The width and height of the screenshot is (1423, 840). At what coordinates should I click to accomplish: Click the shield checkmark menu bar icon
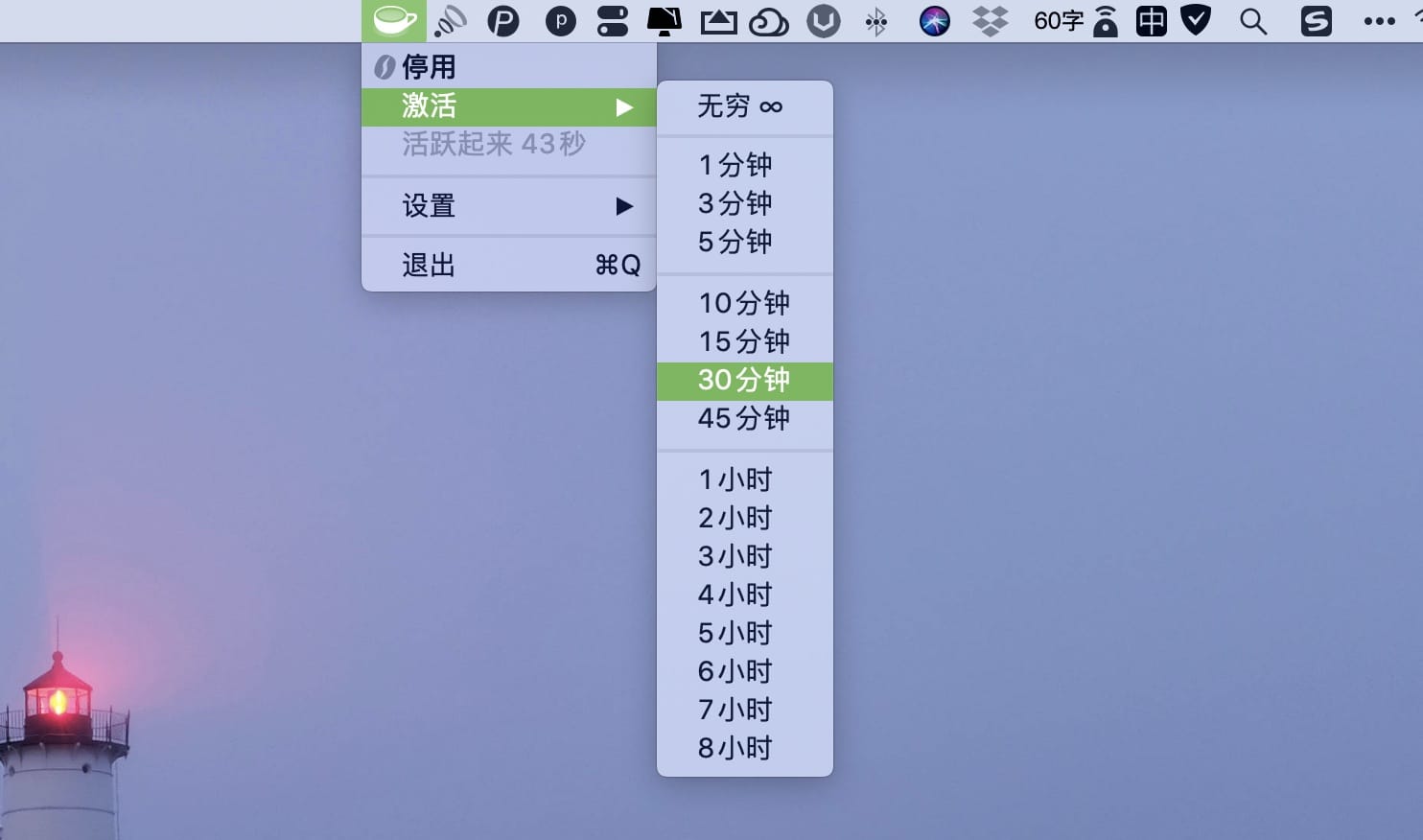[x=1196, y=20]
